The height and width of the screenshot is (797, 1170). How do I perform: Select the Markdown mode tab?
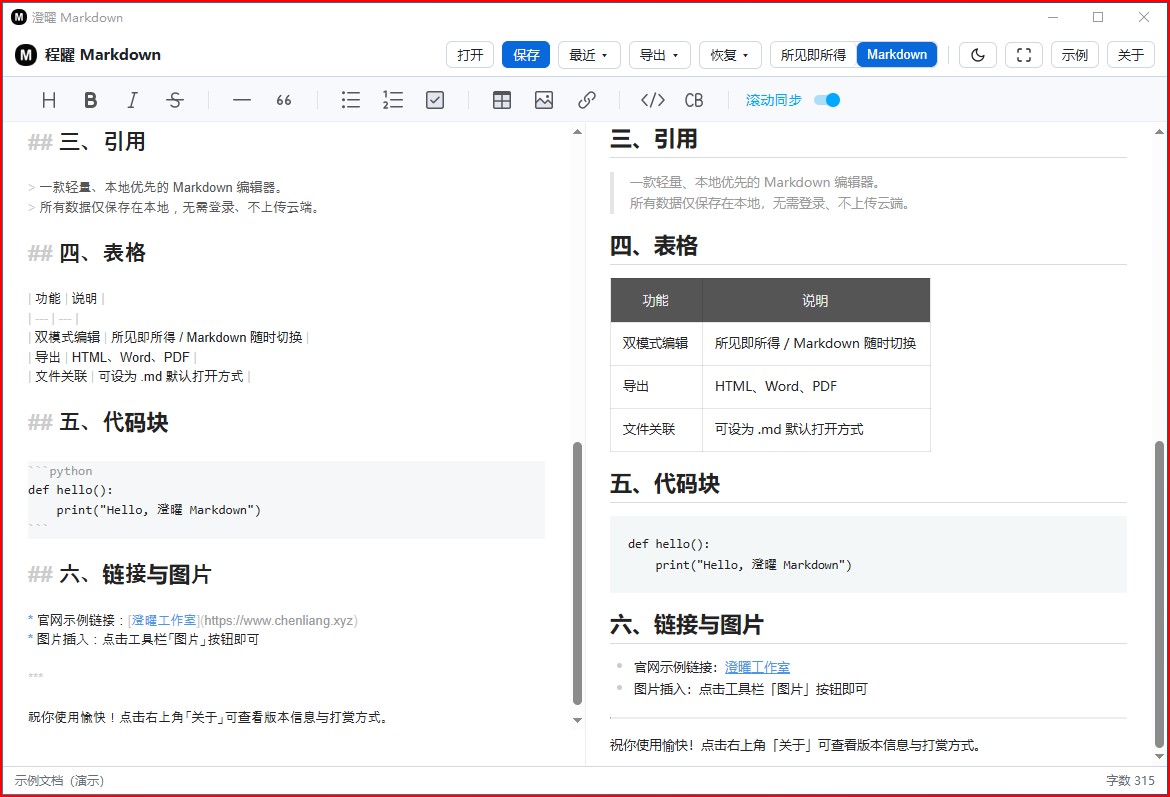point(897,54)
